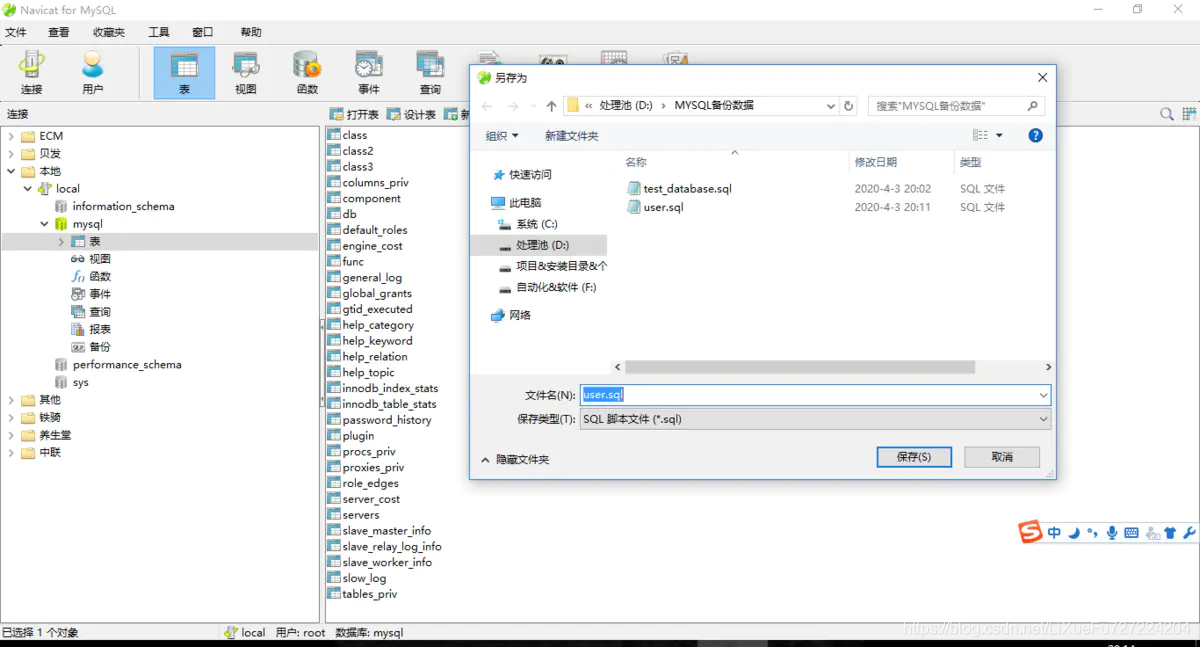Click 新建文件夹 button
The image size is (1200, 647).
(572, 136)
